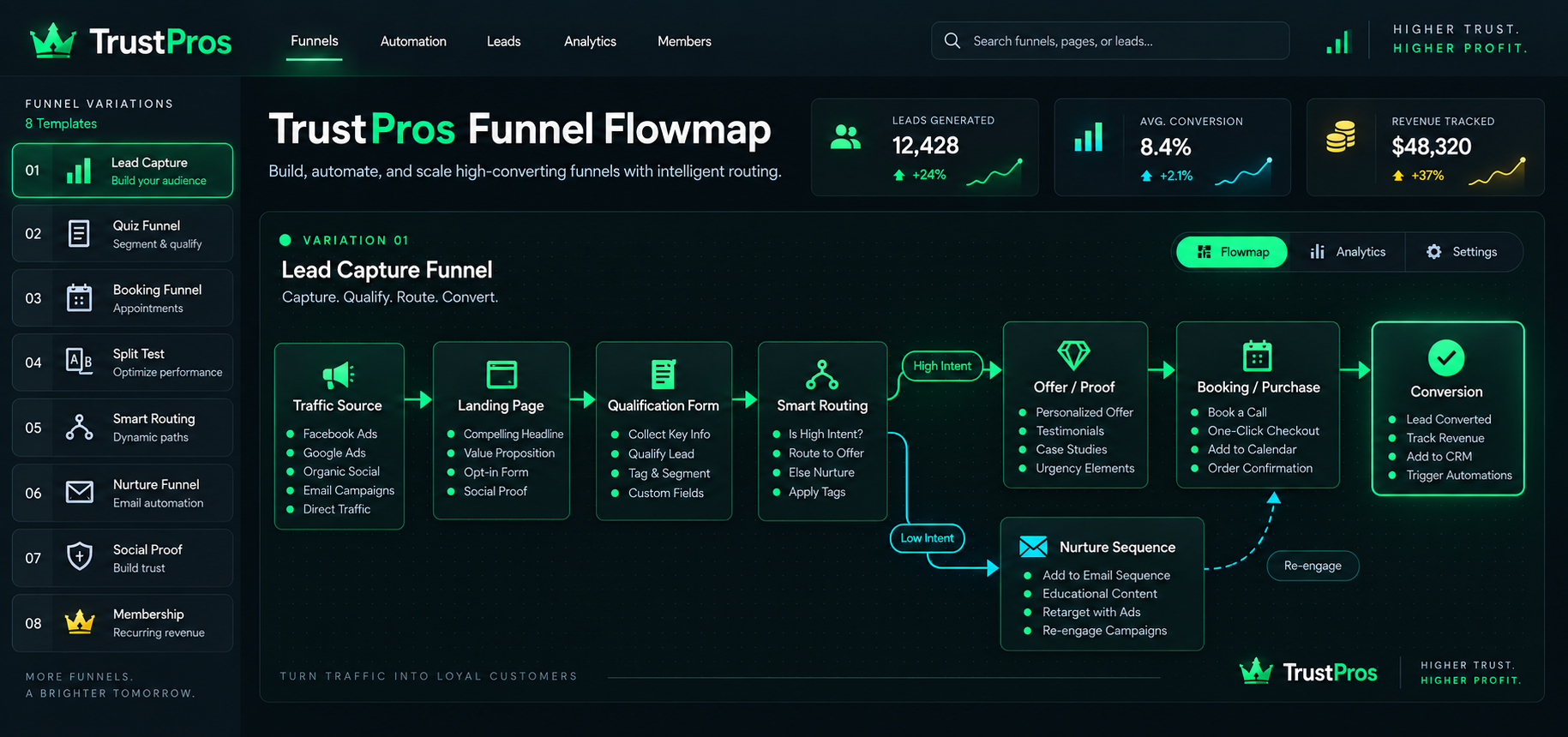Image resolution: width=1568 pixels, height=737 pixels.
Task: Switch to the Flowmap view
Action: (x=1232, y=252)
